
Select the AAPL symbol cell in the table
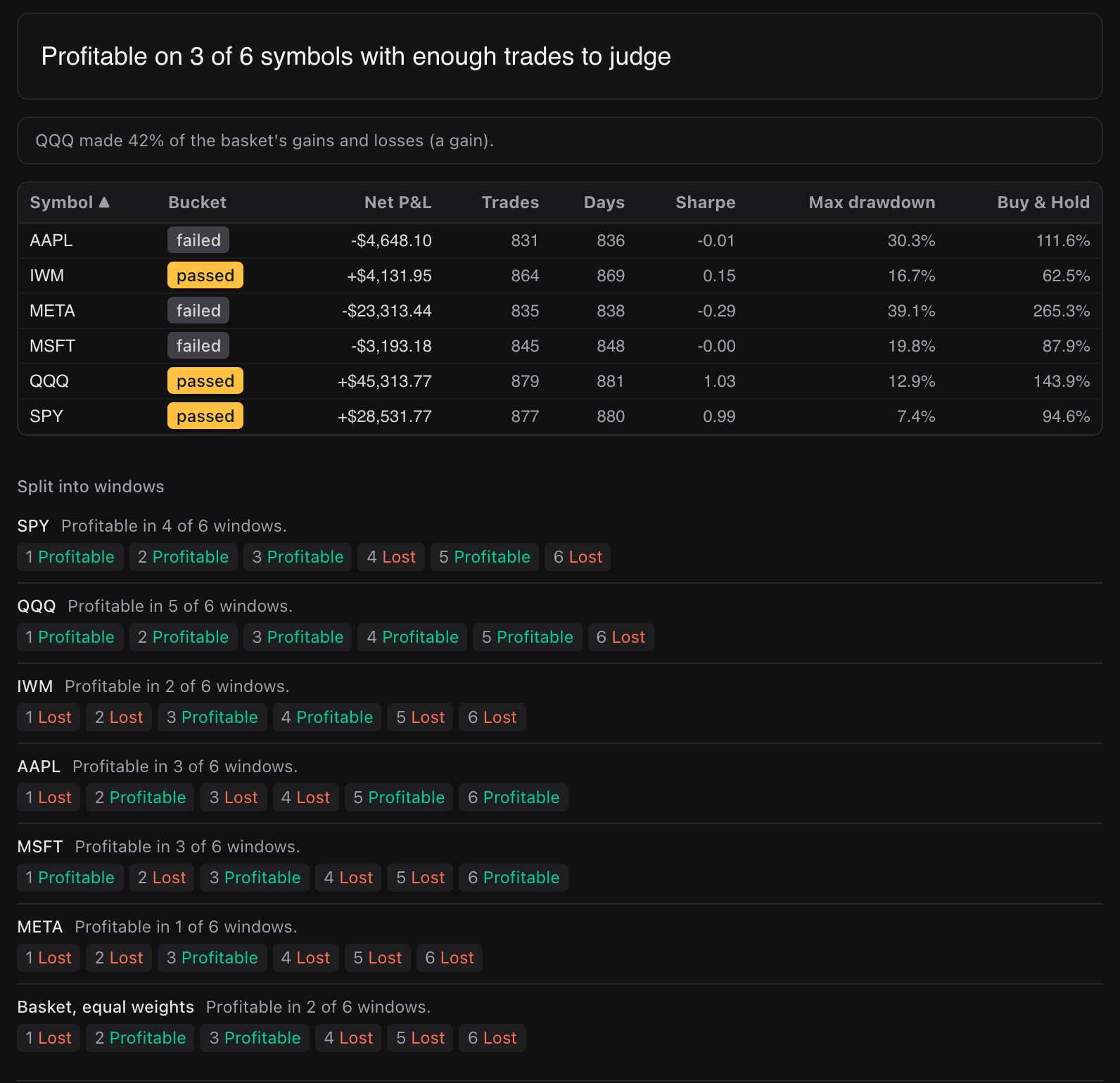(x=51, y=241)
